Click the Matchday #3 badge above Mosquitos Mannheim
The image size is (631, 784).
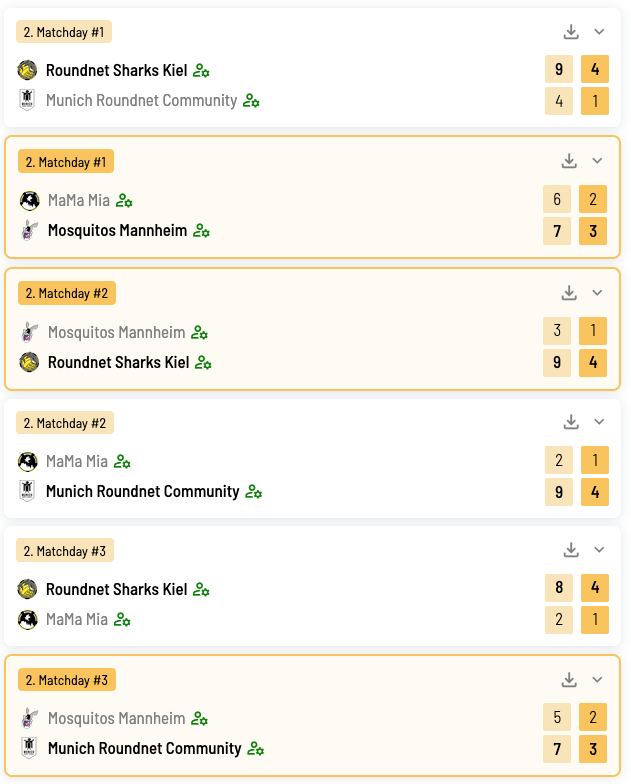pos(67,680)
